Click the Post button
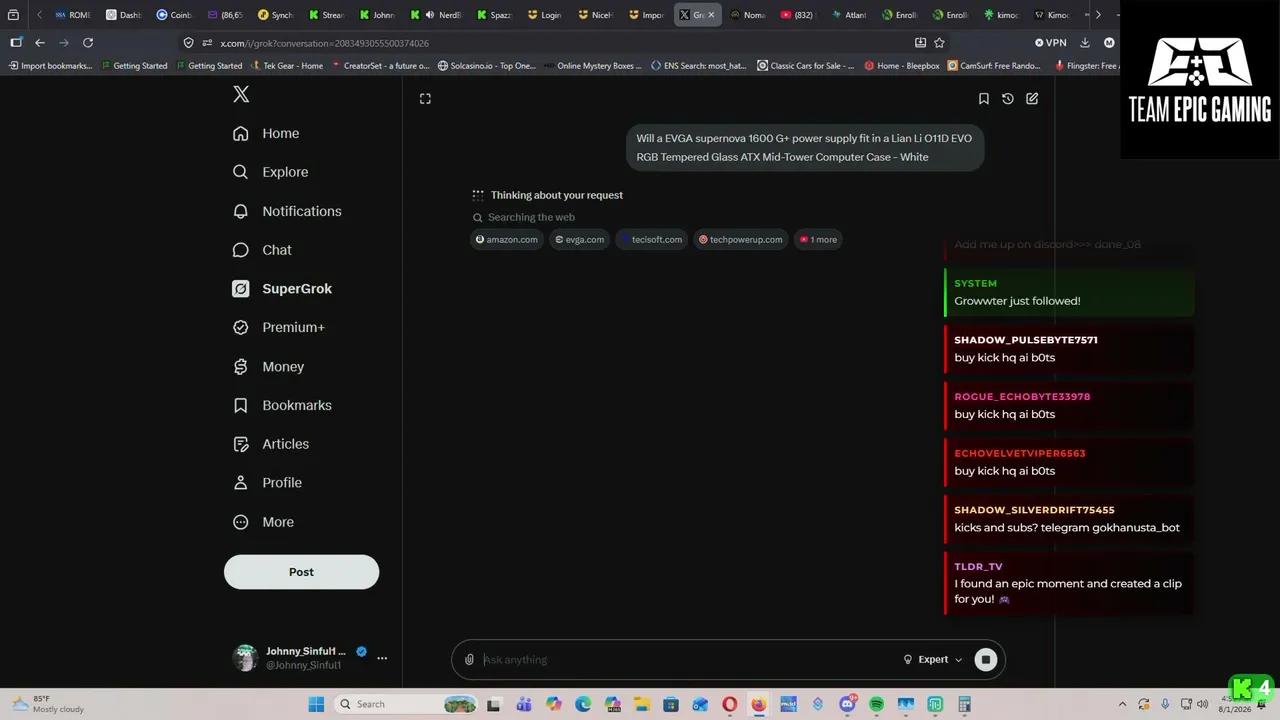The image size is (1280, 720). 301,572
